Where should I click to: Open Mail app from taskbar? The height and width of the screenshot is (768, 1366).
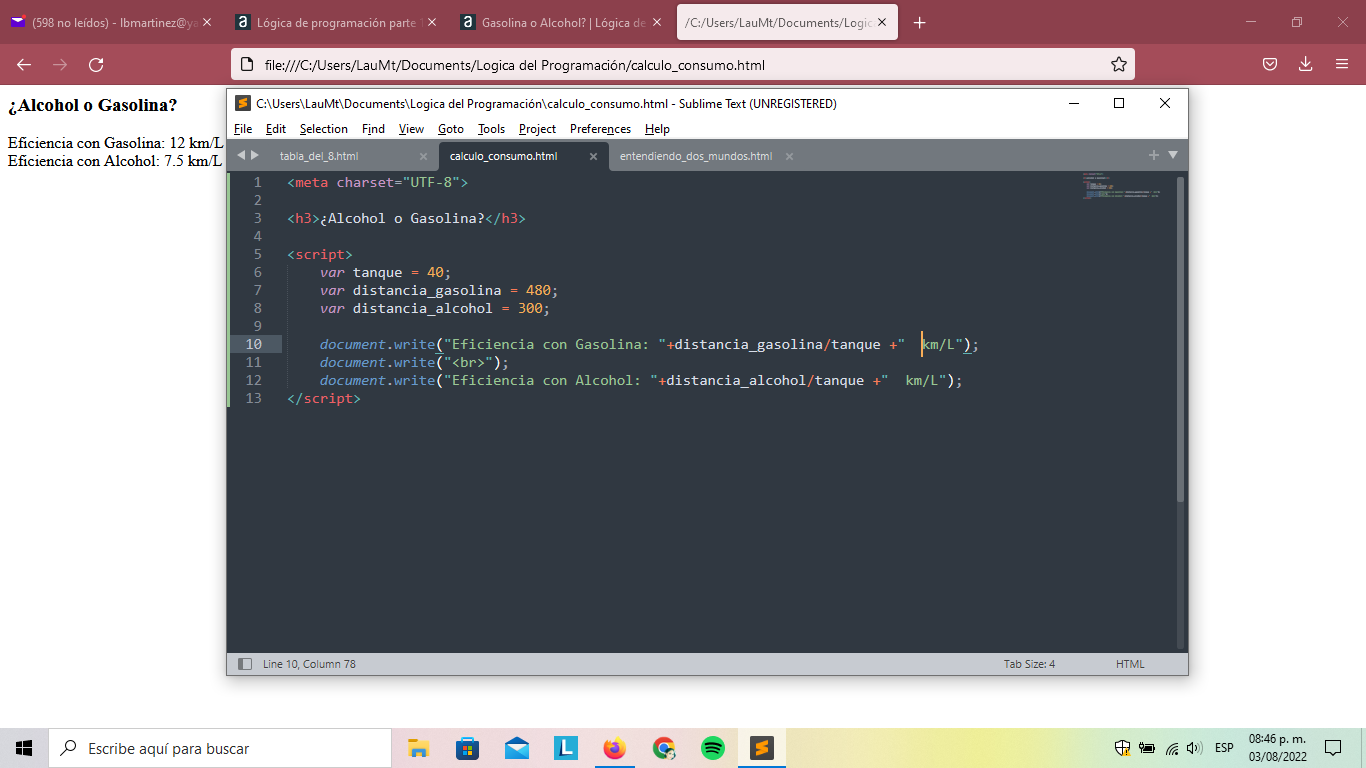pos(516,748)
